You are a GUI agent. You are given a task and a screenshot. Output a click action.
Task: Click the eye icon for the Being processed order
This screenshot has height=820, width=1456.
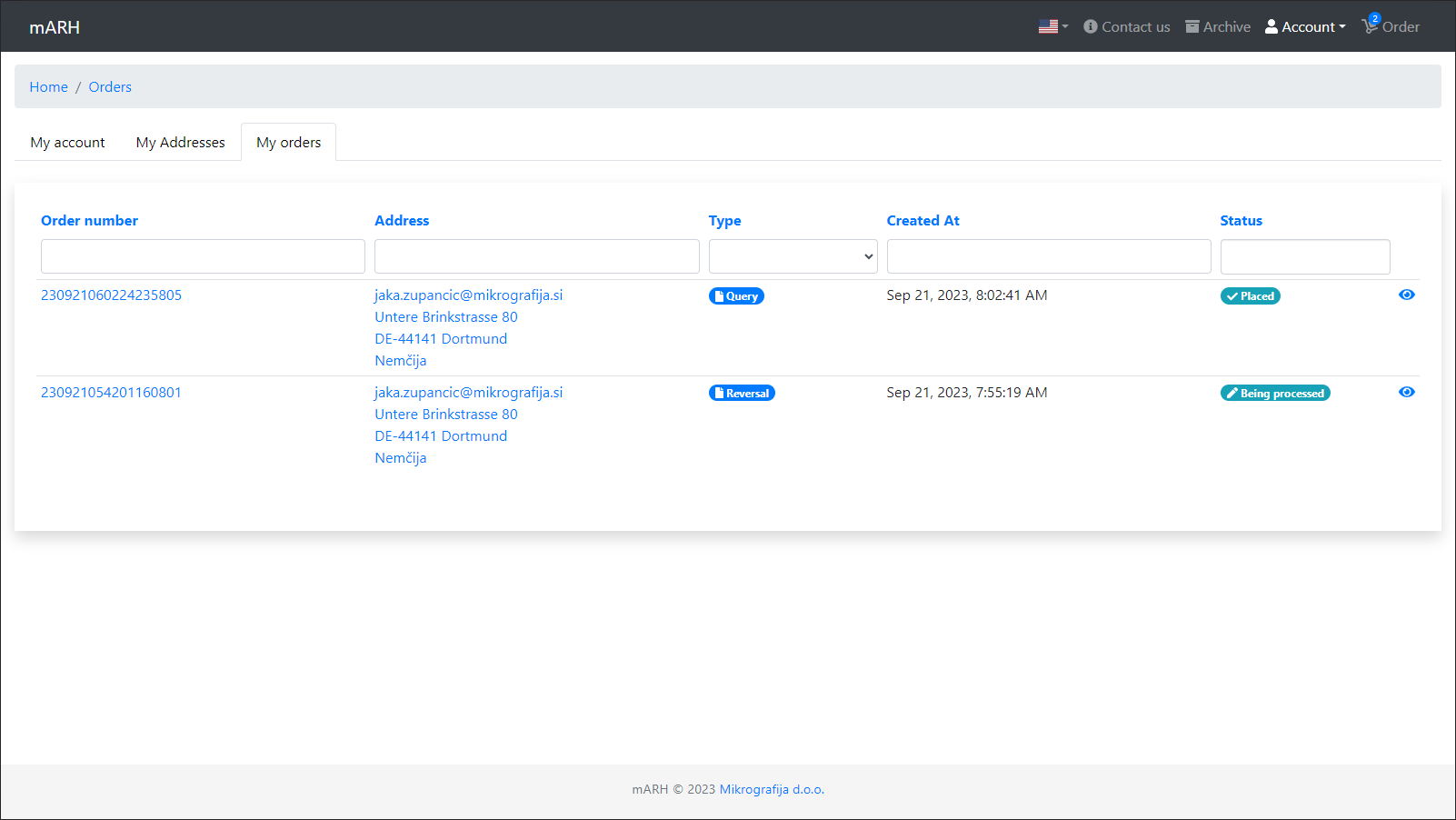click(1406, 392)
